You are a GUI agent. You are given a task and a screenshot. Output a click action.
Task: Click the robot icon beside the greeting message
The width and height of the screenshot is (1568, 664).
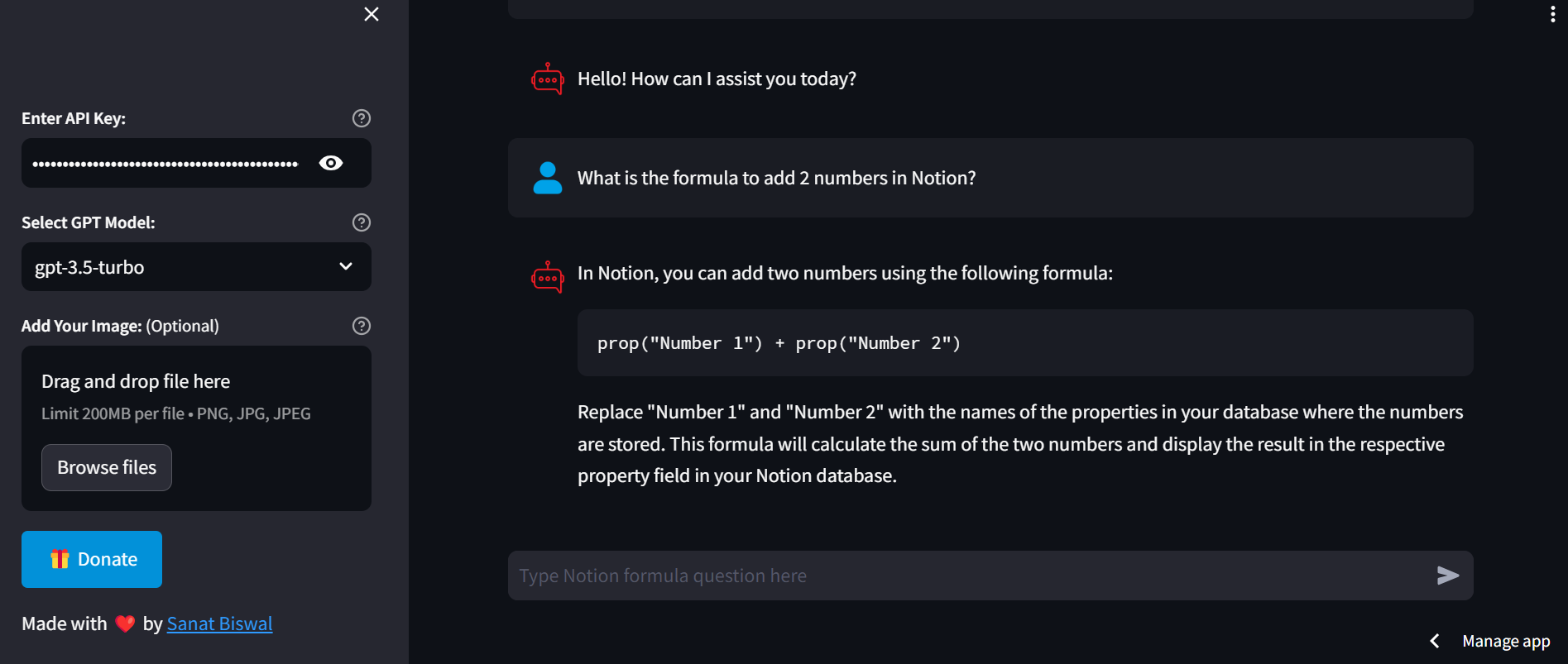(x=548, y=79)
